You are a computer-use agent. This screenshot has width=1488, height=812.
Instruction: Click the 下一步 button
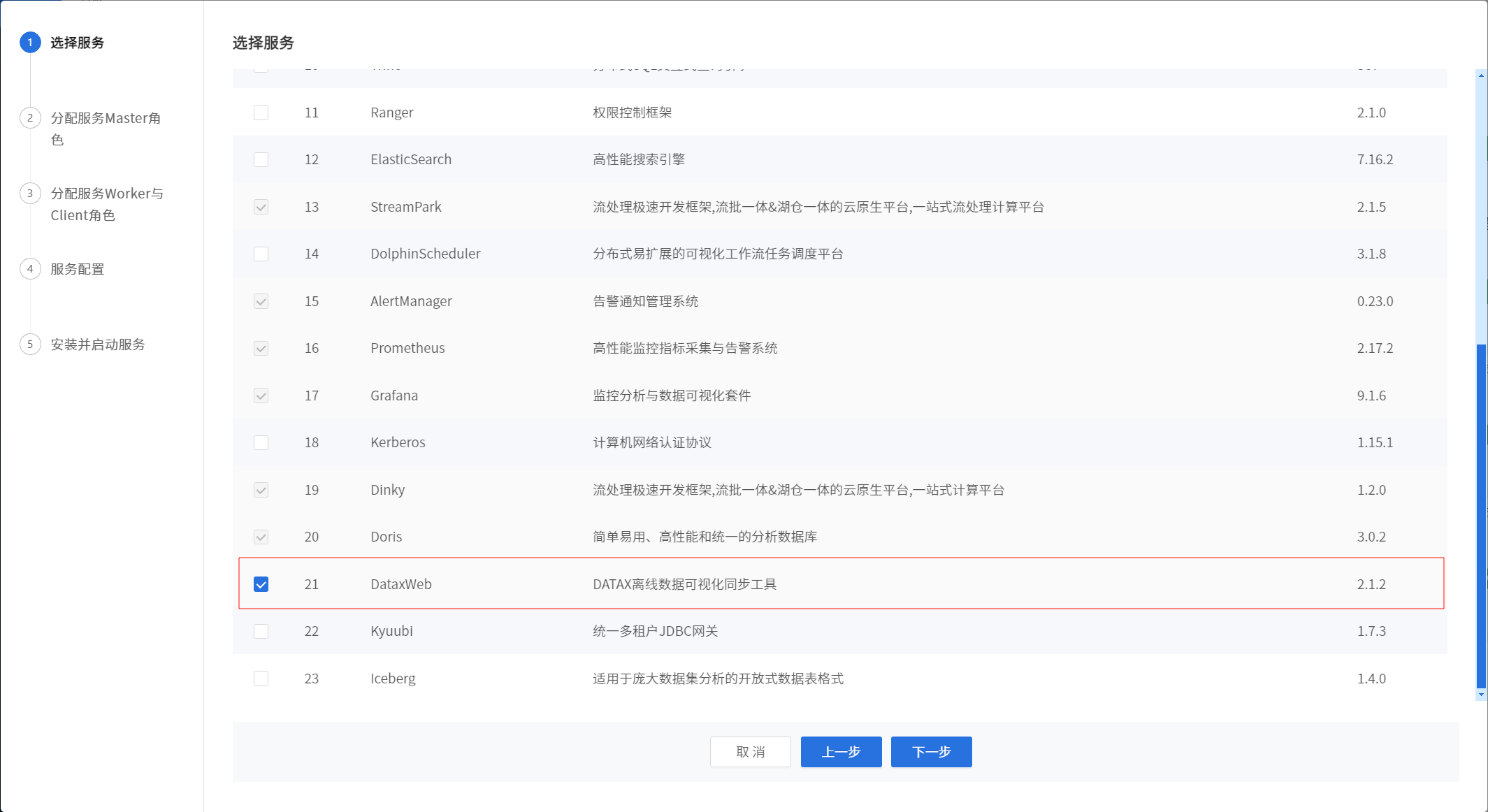(x=931, y=752)
